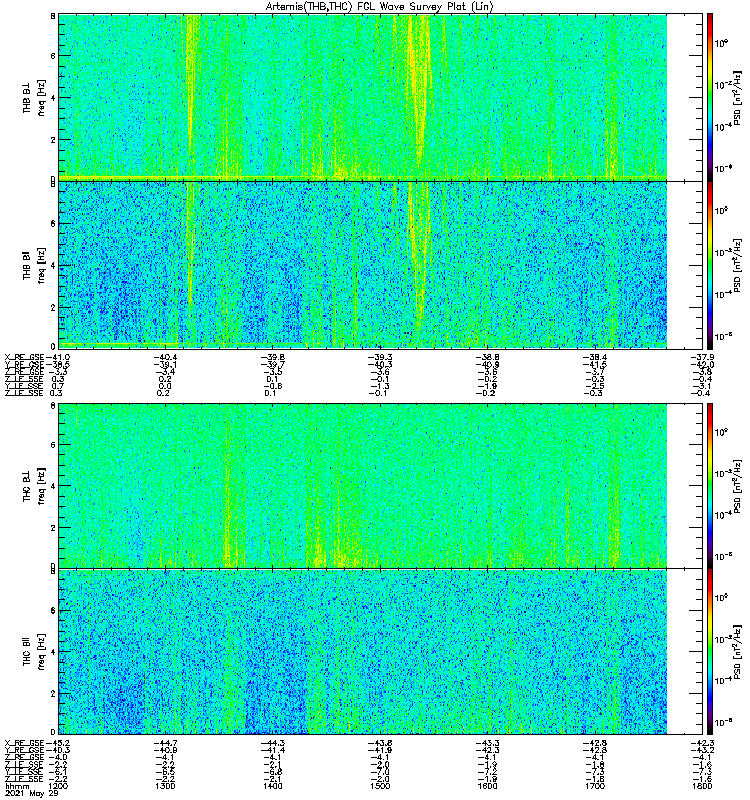This screenshot has width=750, height=800.
Task: Click THB X_RE_GSE value '-37.9'
Action: 702,357
